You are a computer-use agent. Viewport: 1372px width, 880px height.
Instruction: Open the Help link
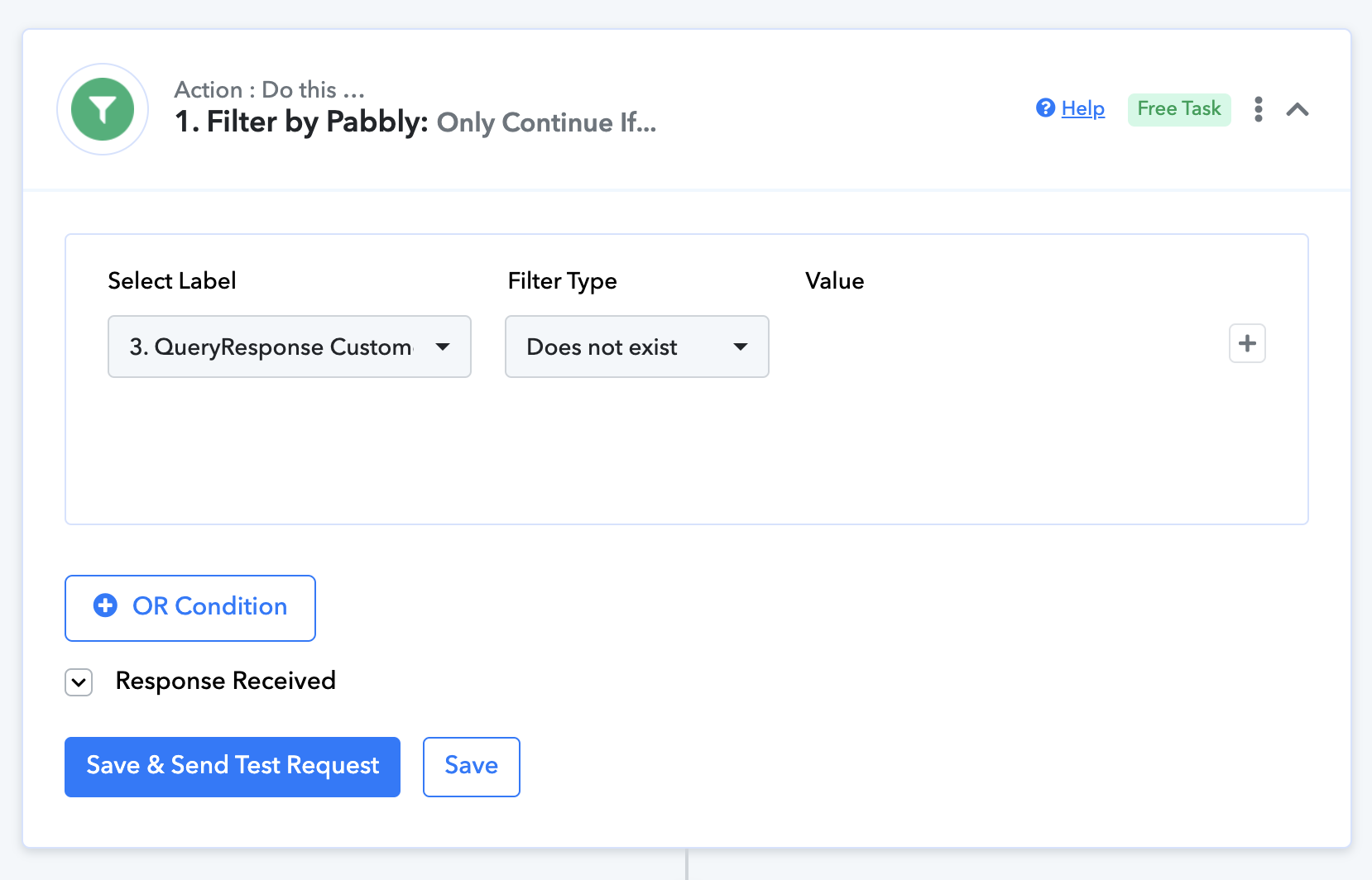[x=1082, y=108]
